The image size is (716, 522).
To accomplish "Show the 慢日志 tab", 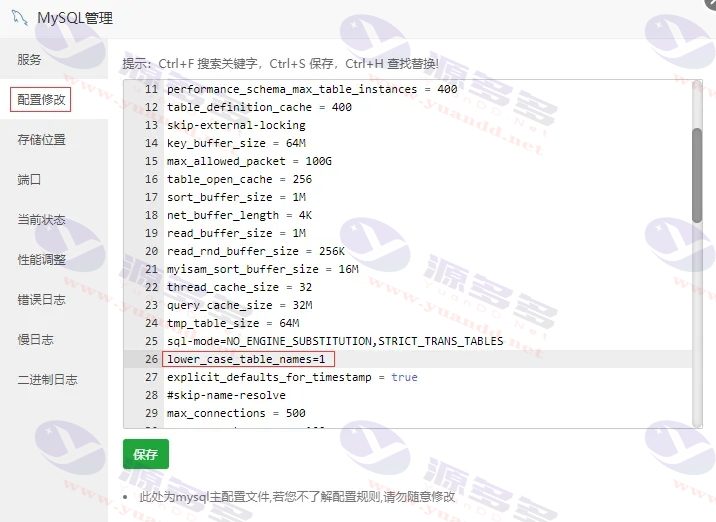I will click(36, 340).
